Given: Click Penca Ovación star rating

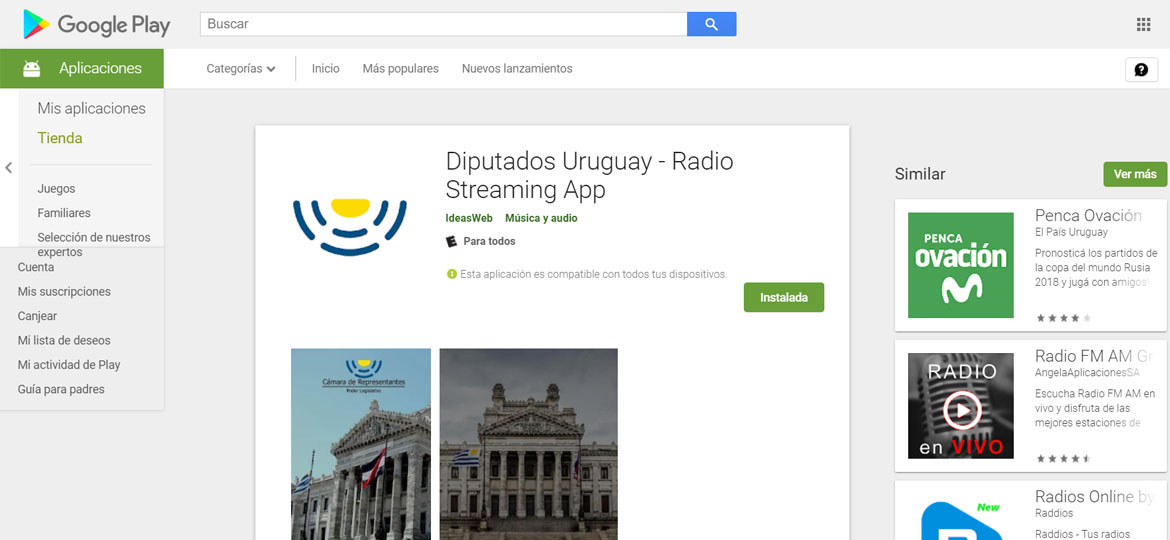Looking at the screenshot, I should pos(1063,318).
